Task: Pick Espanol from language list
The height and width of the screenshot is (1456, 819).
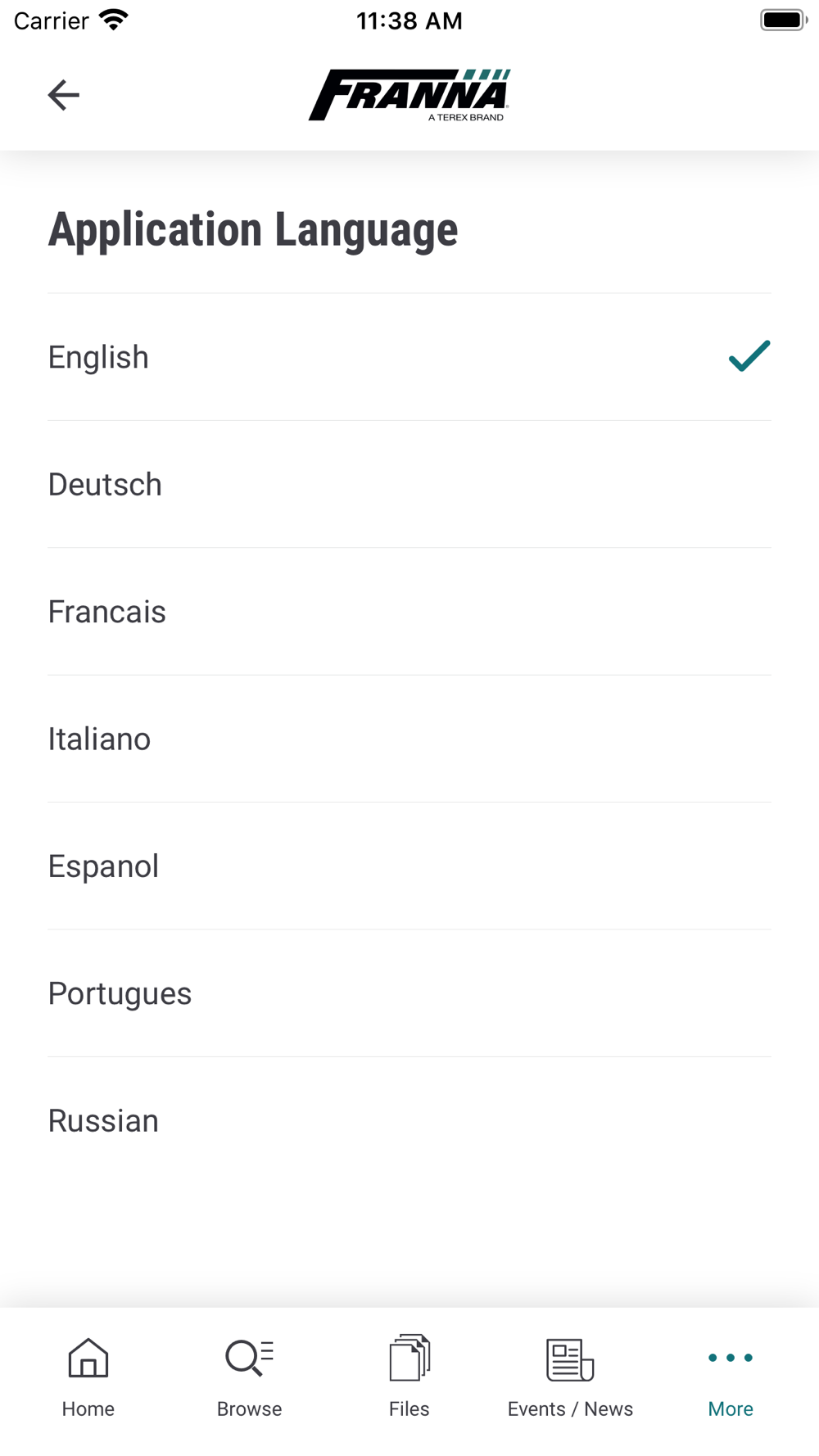Action: coord(103,866)
